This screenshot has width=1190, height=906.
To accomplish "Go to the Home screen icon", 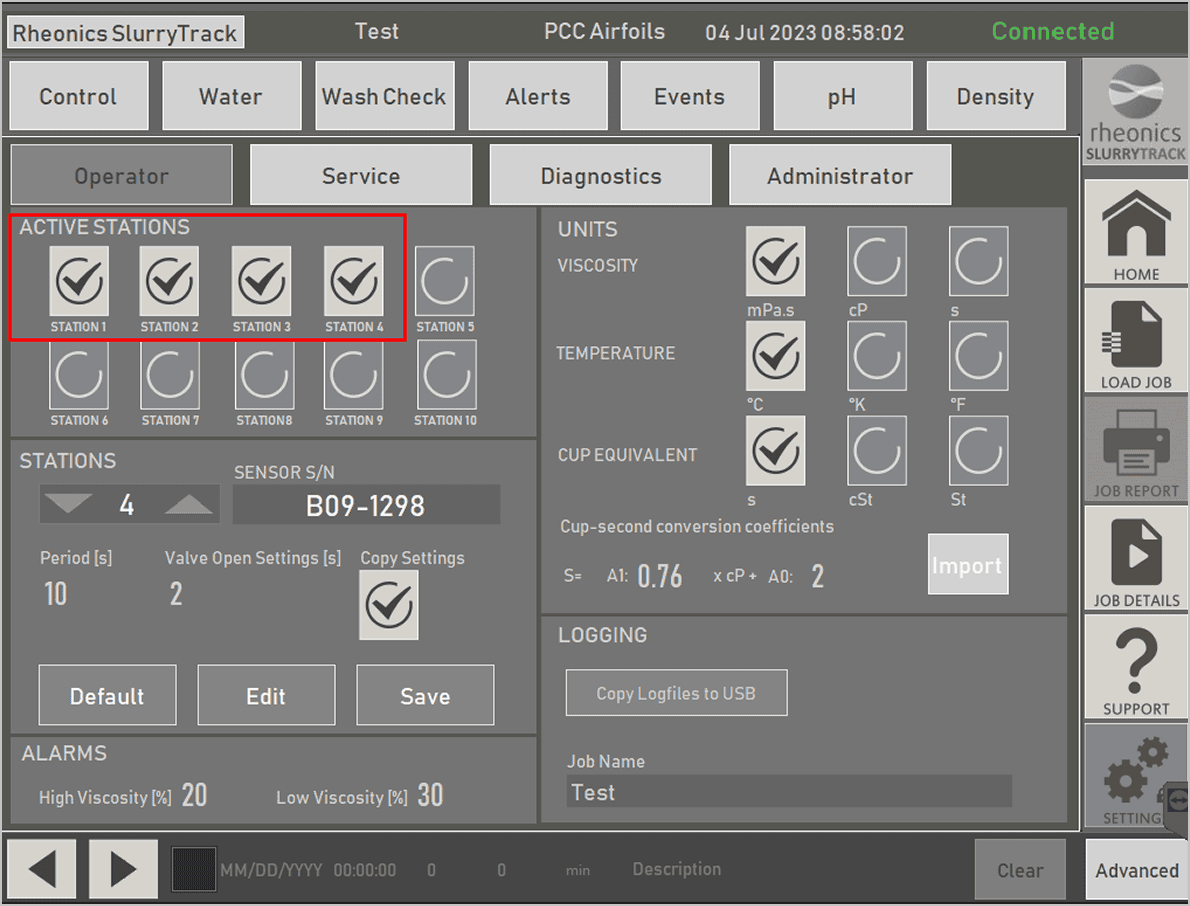I will click(1136, 233).
